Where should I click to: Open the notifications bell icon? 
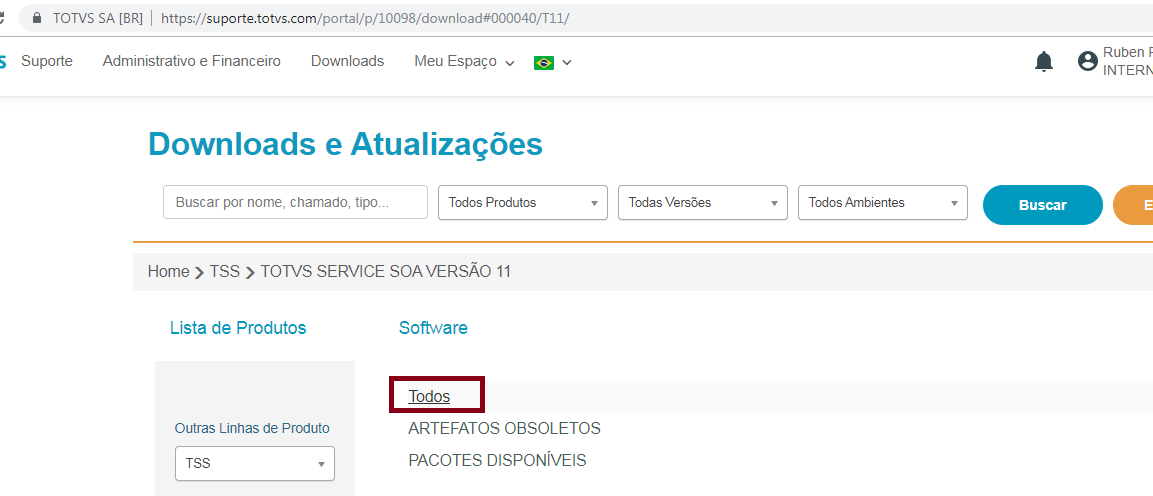click(x=1043, y=62)
